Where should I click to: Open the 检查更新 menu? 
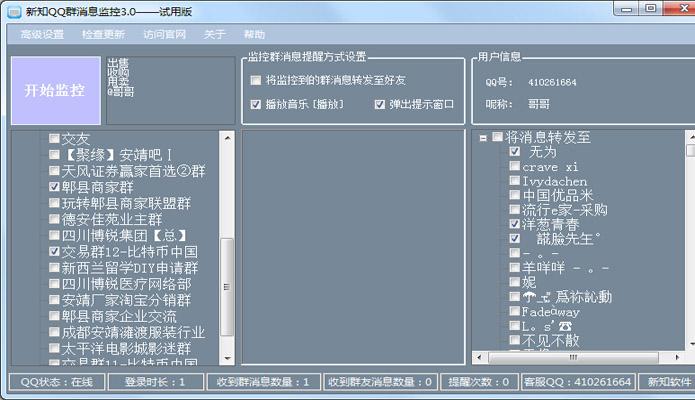(104, 34)
